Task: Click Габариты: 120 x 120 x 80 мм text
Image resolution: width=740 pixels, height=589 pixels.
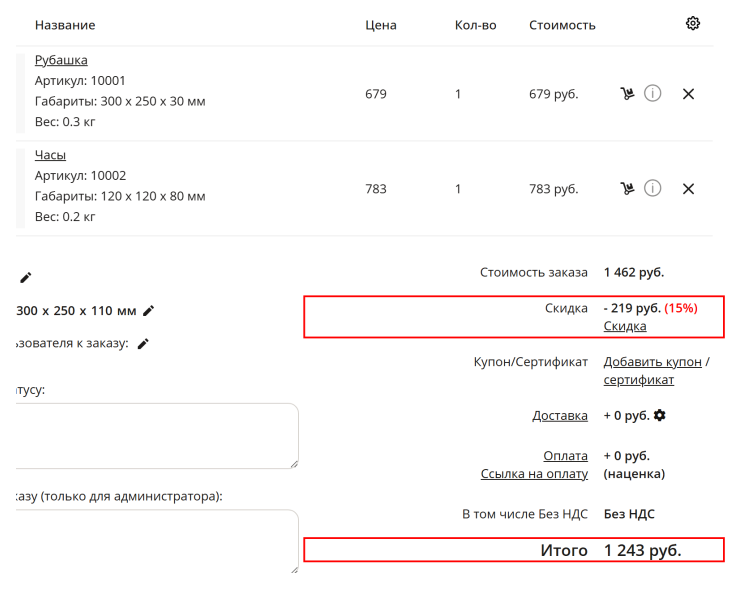Action: coord(120,196)
